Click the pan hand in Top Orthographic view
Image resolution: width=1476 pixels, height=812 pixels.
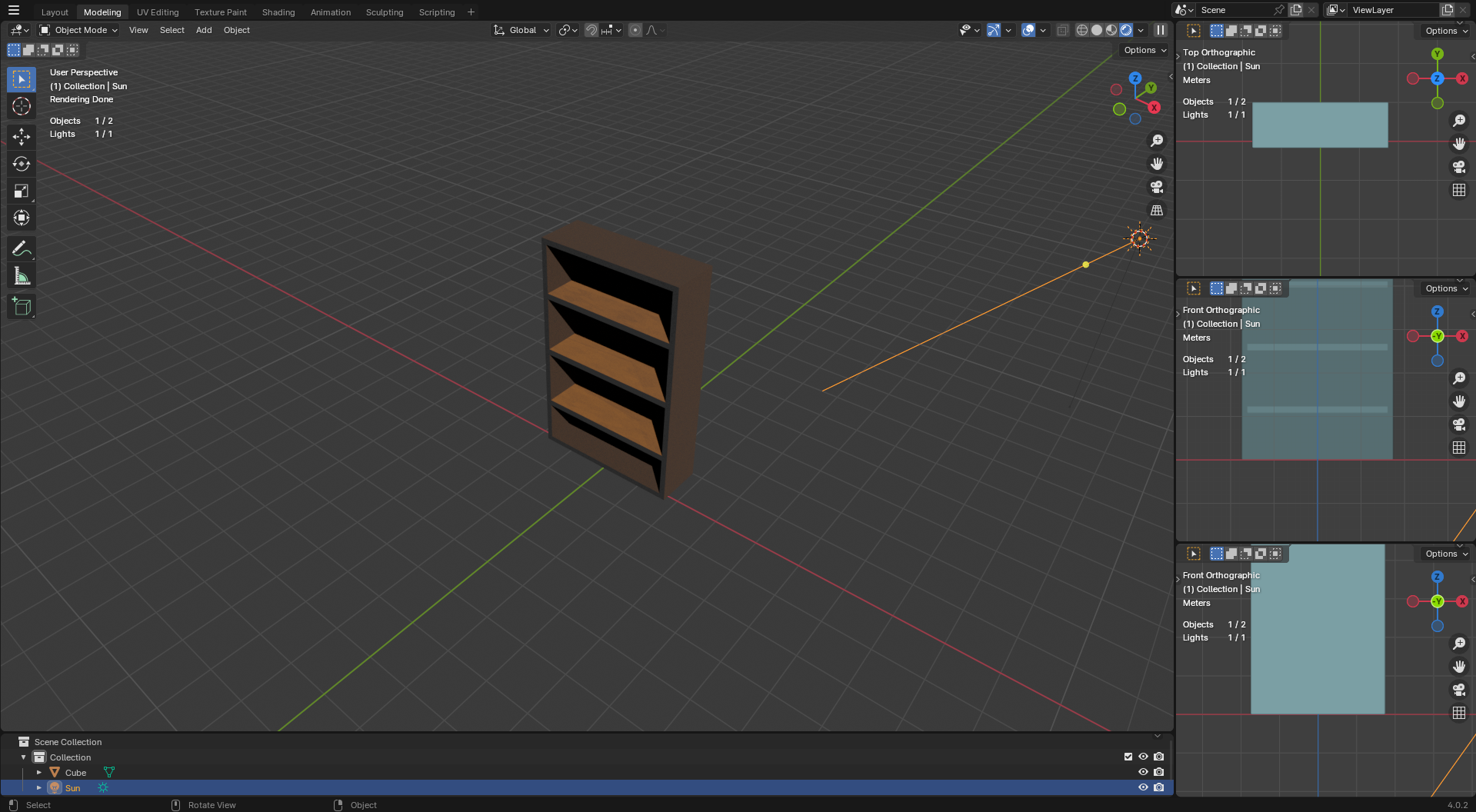click(1458, 144)
